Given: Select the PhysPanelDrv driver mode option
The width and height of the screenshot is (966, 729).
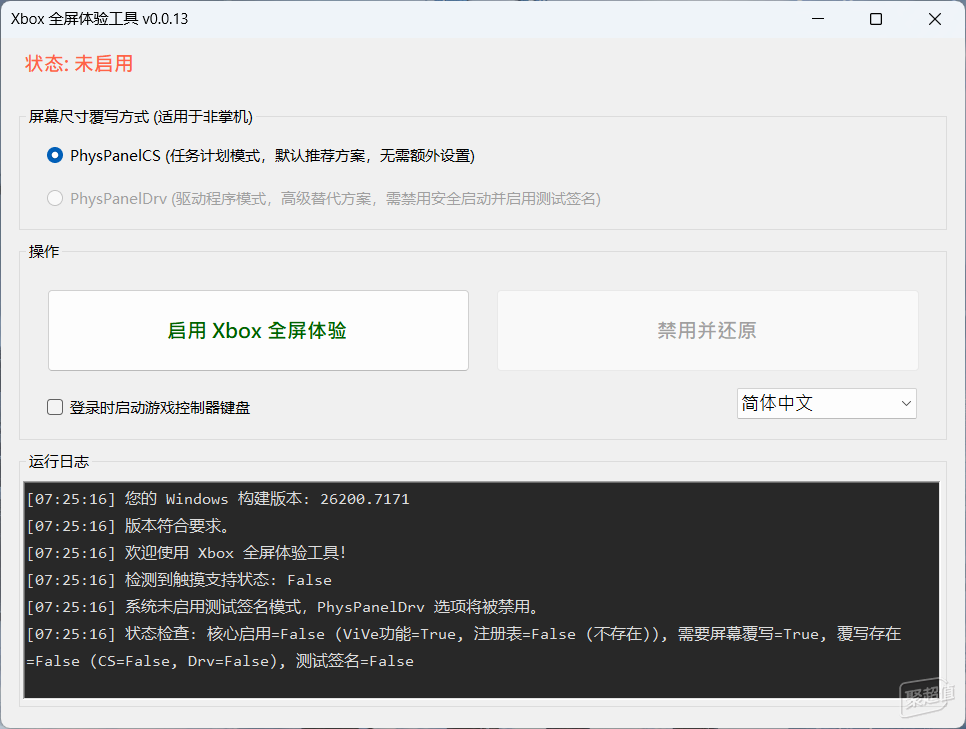Looking at the screenshot, I should click(x=55, y=199).
